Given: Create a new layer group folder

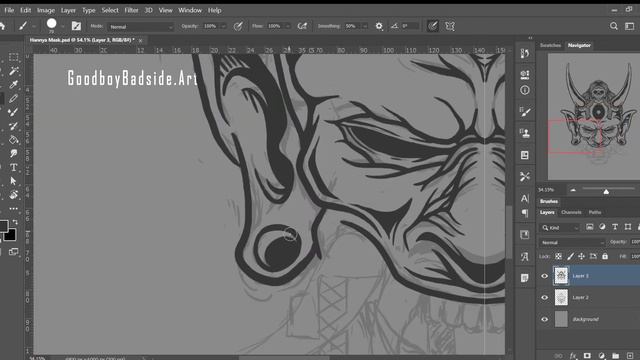Looking at the screenshot, I should point(616,356).
